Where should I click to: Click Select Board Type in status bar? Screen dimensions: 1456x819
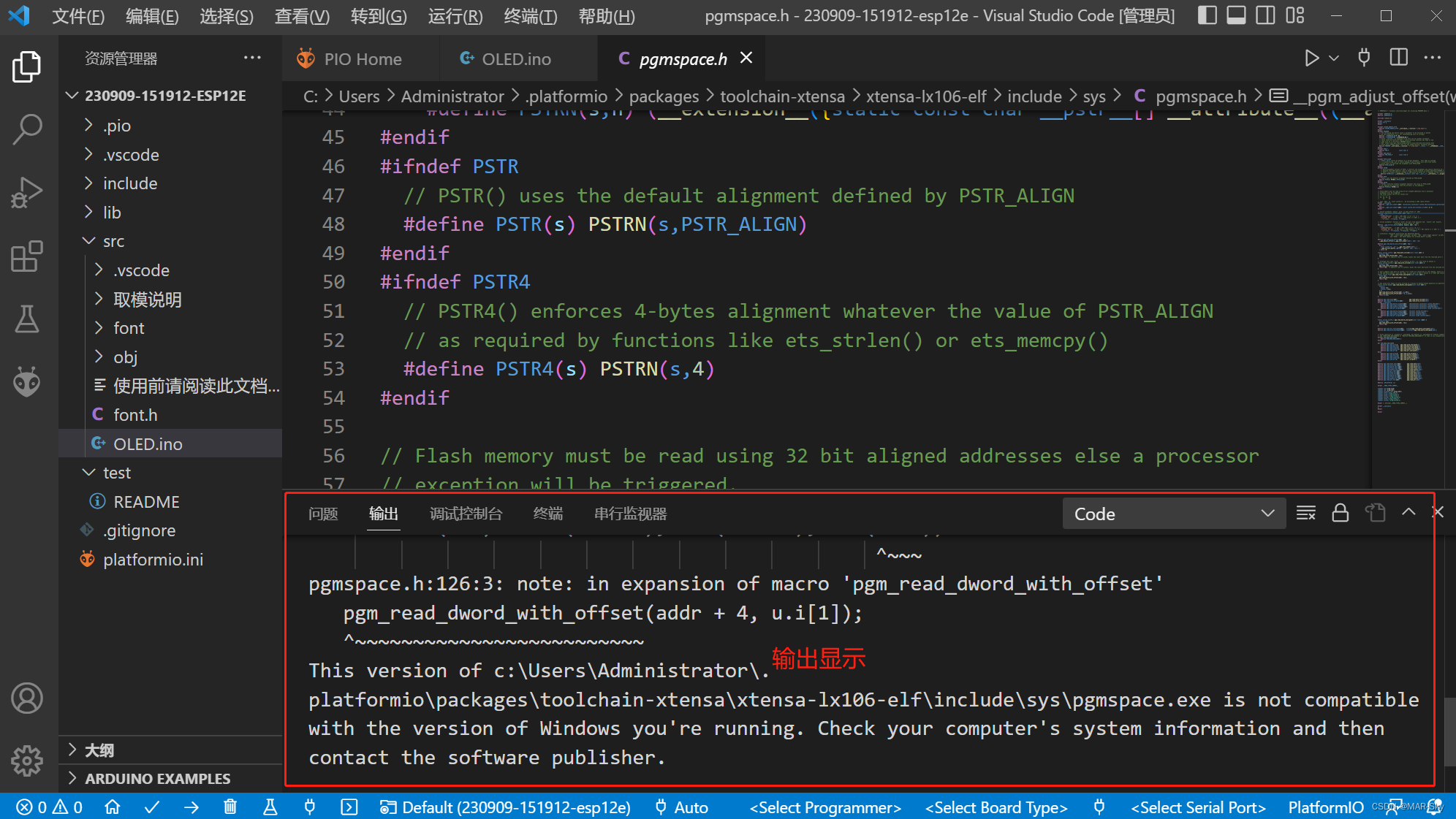[x=996, y=807]
